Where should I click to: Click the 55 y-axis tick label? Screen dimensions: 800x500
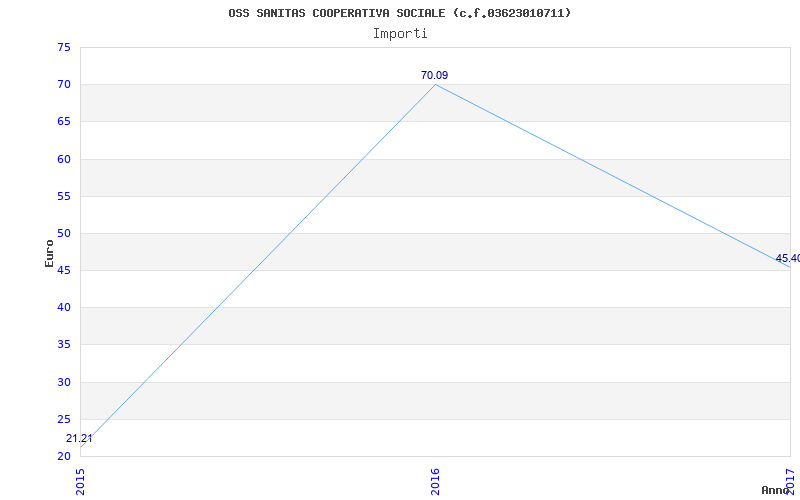coord(64,196)
